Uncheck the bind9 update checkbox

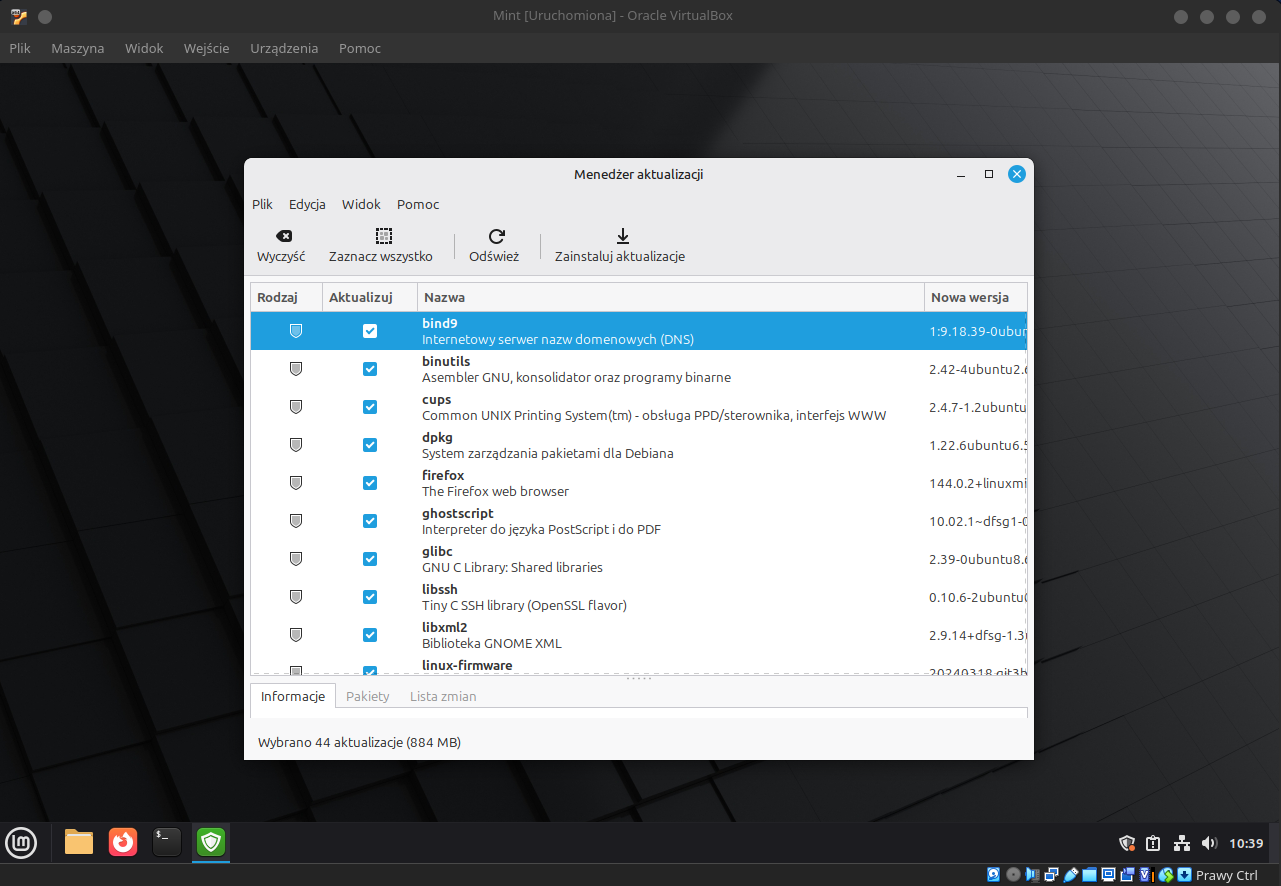(x=370, y=331)
